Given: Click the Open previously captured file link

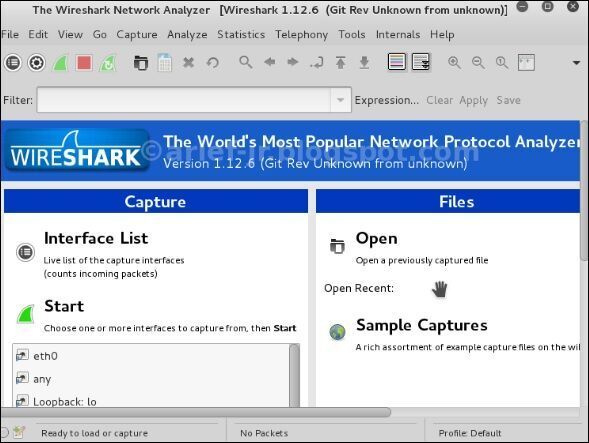Looking at the screenshot, I should coord(376,239).
